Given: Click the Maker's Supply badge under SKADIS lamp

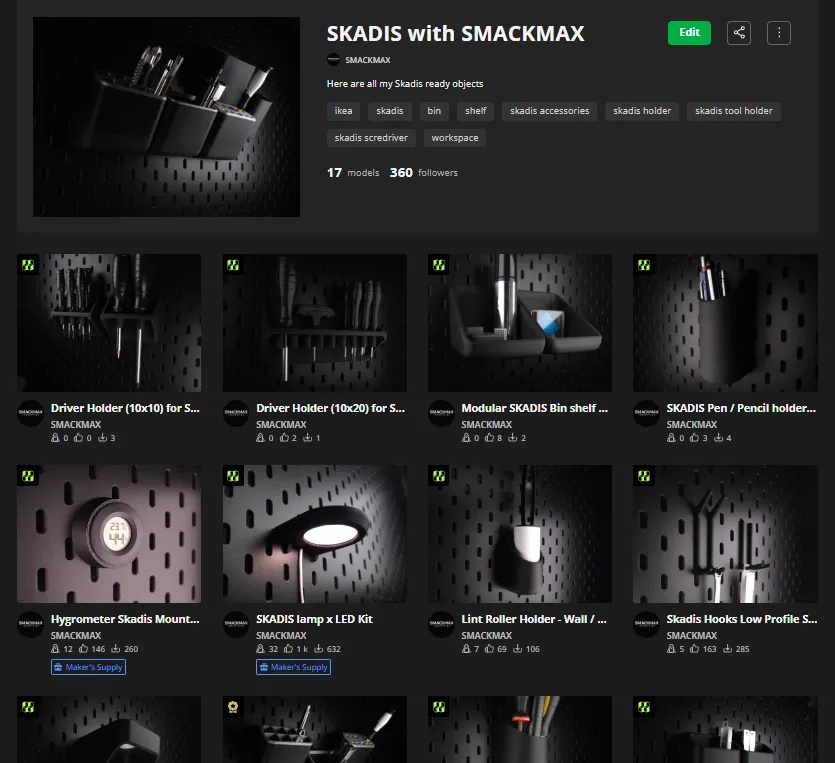Looking at the screenshot, I should pos(293,667).
